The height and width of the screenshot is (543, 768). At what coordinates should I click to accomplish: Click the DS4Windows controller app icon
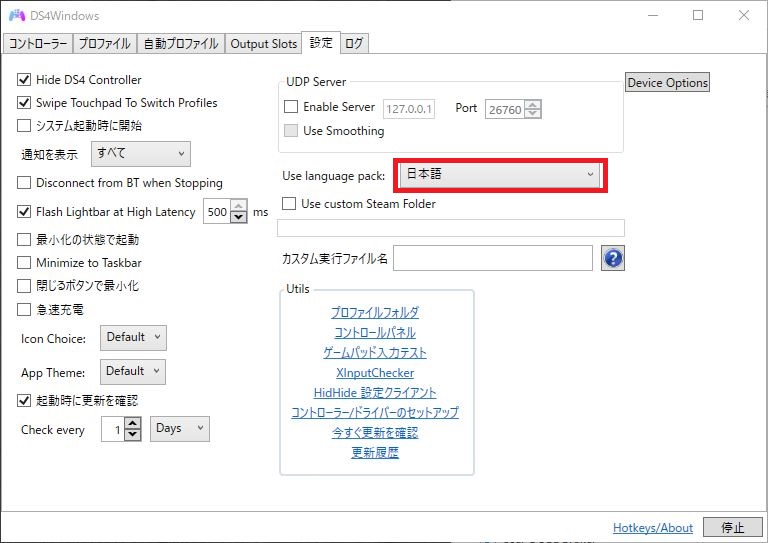click(x=17, y=16)
